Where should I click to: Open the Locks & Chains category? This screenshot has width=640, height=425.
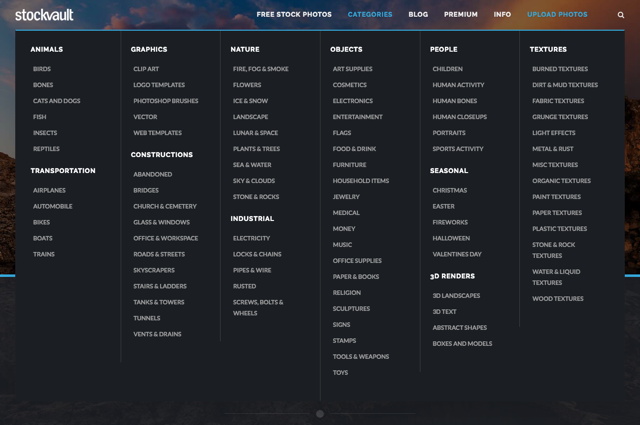[x=257, y=254]
